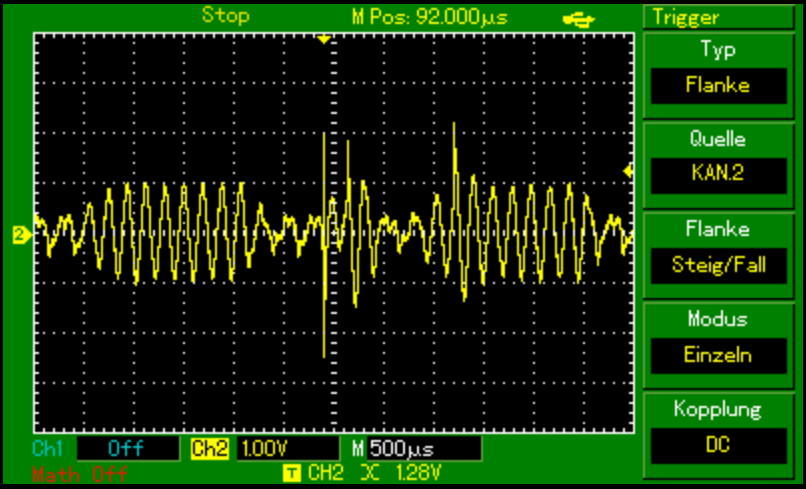Click the yellow channel 2 ground marker
This screenshot has width=806, height=489.
click(x=19, y=235)
